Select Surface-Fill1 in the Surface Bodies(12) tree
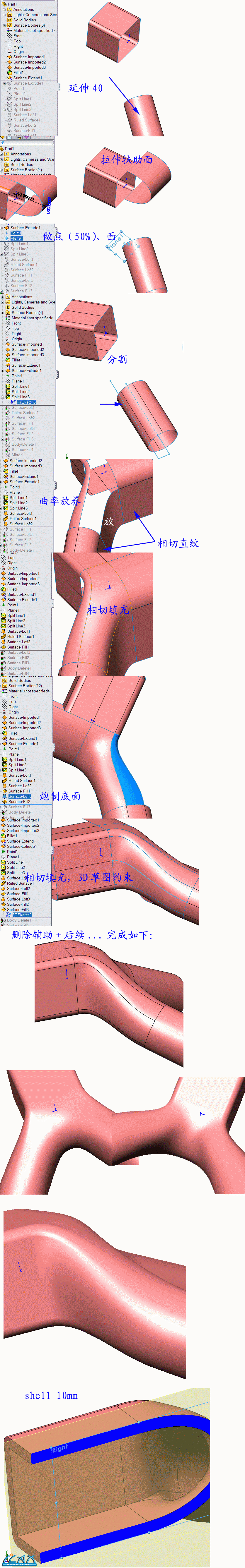This screenshot has width=245, height=1568. [20, 791]
